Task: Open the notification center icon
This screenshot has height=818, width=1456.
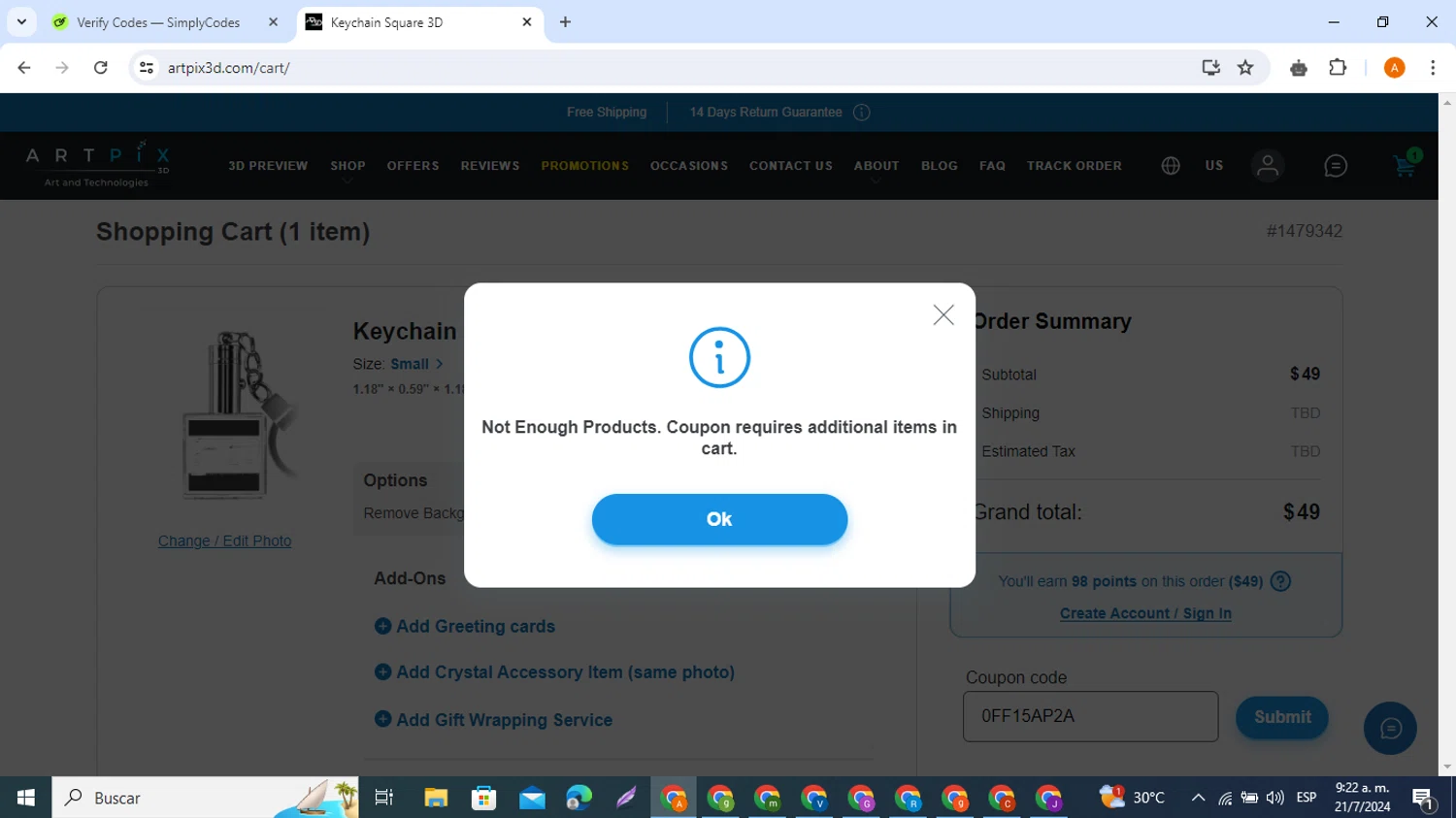Action: pyautogui.click(x=1424, y=799)
